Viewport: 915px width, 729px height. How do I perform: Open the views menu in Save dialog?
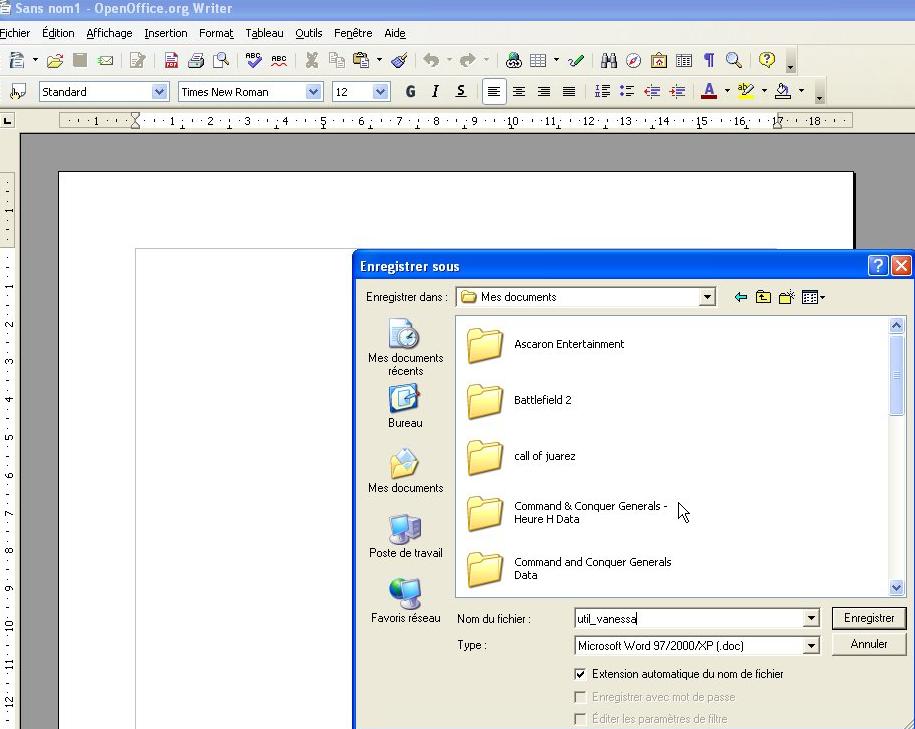click(x=813, y=297)
